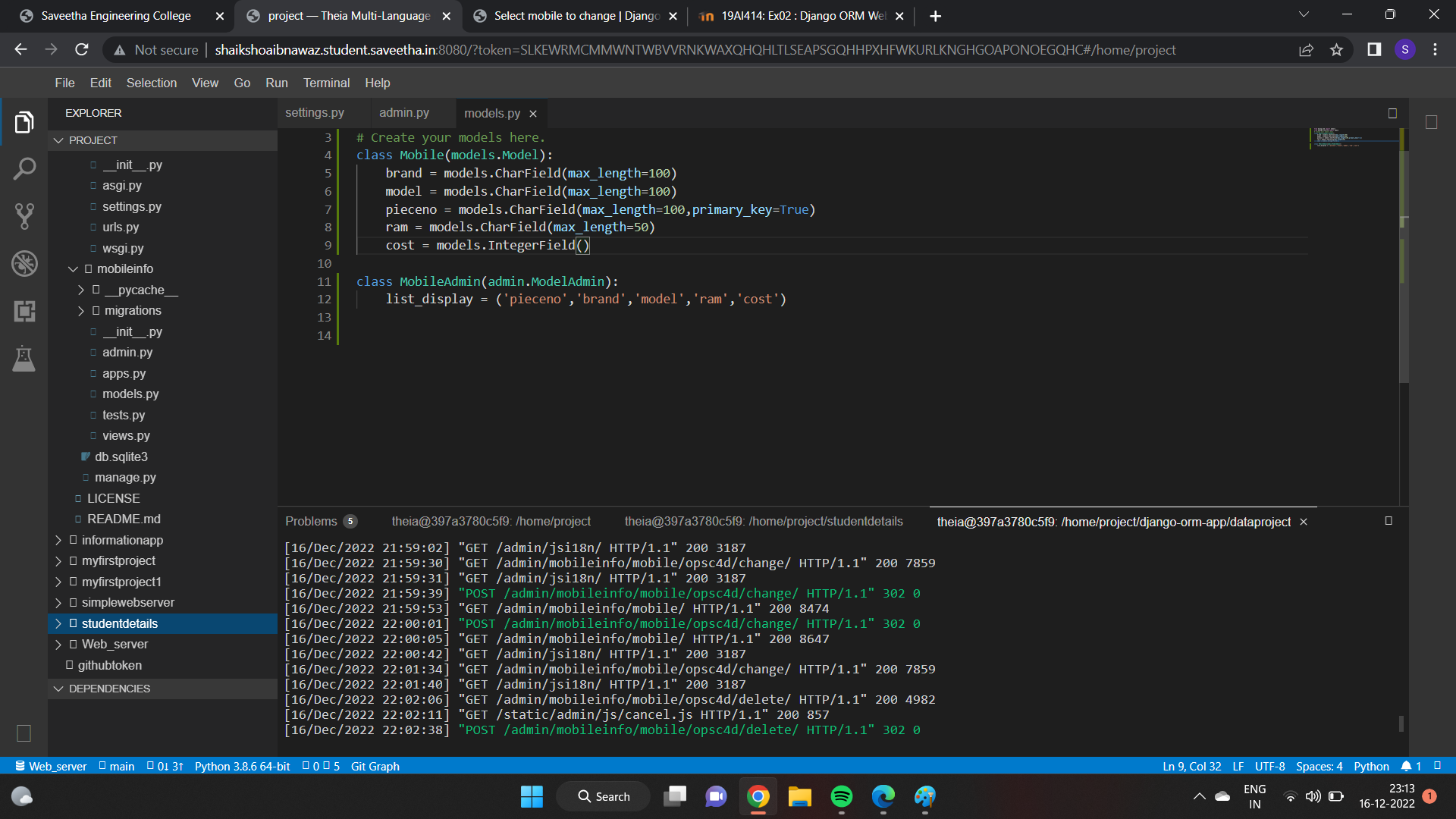Image resolution: width=1456 pixels, height=819 pixels.
Task: Toggle maximize of the terminal panel
Action: 1389,521
